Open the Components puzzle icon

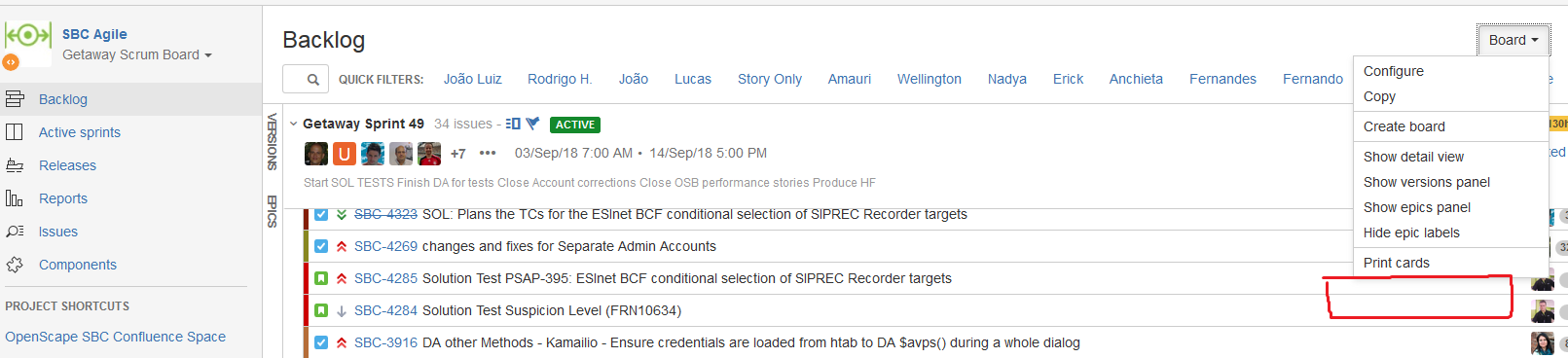15,265
